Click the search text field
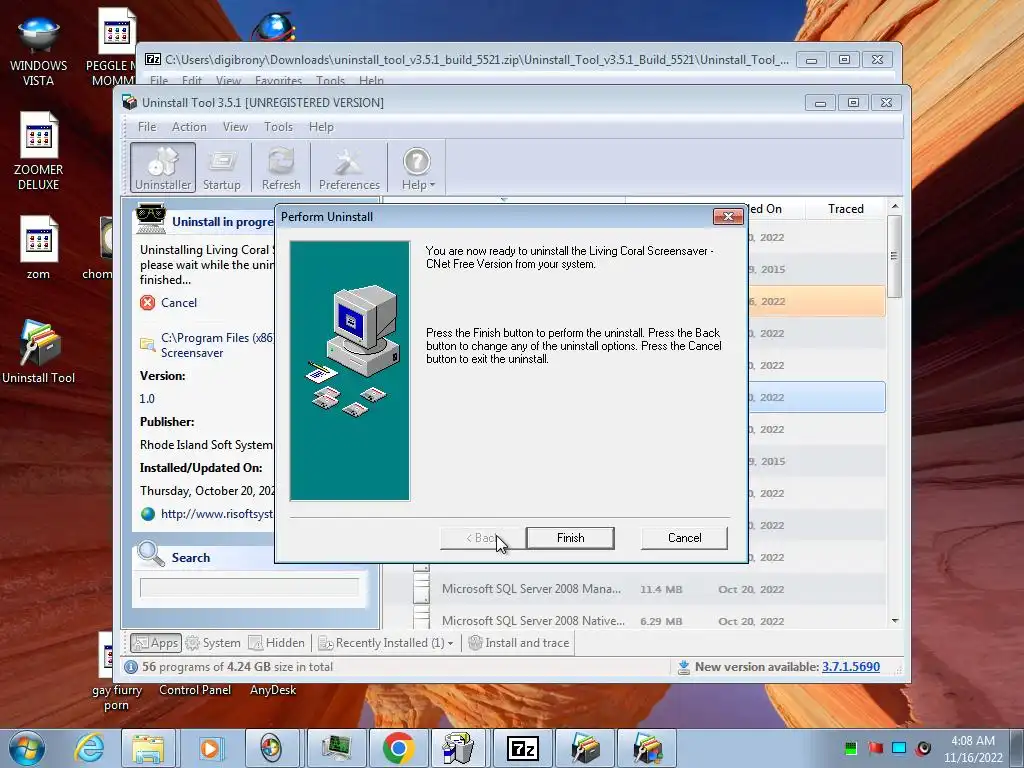This screenshot has height=768, width=1024. pyautogui.click(x=249, y=587)
